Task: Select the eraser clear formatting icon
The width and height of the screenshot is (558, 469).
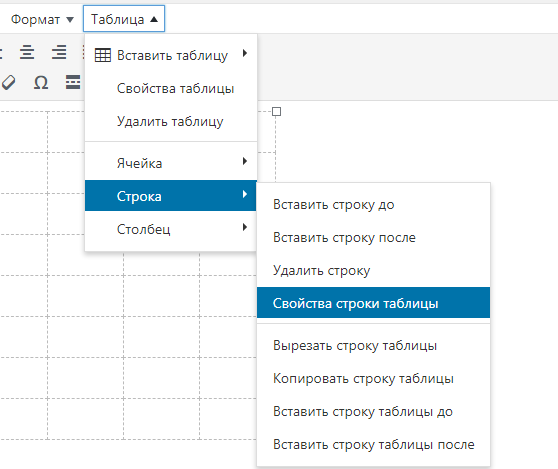Action: [x=8, y=83]
